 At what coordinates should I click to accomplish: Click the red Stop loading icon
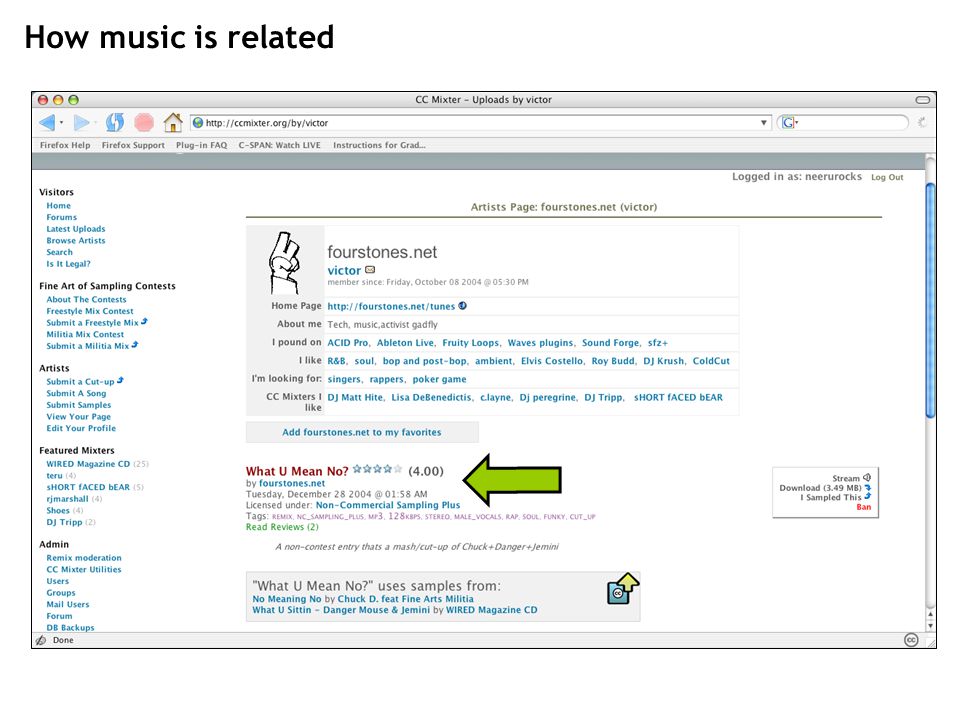pyautogui.click(x=144, y=122)
